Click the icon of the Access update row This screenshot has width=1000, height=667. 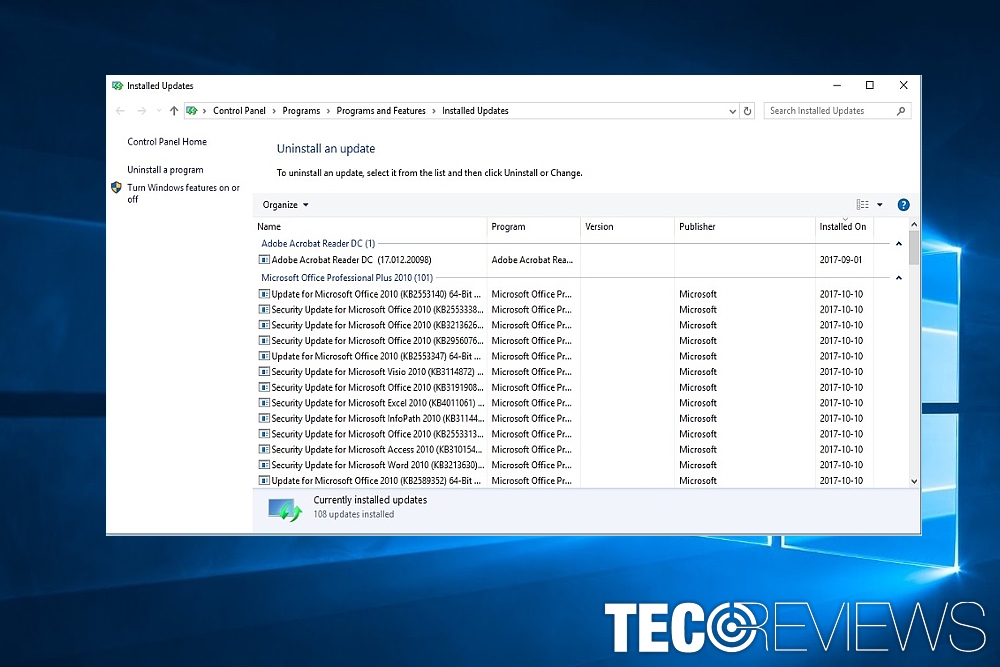click(x=264, y=450)
